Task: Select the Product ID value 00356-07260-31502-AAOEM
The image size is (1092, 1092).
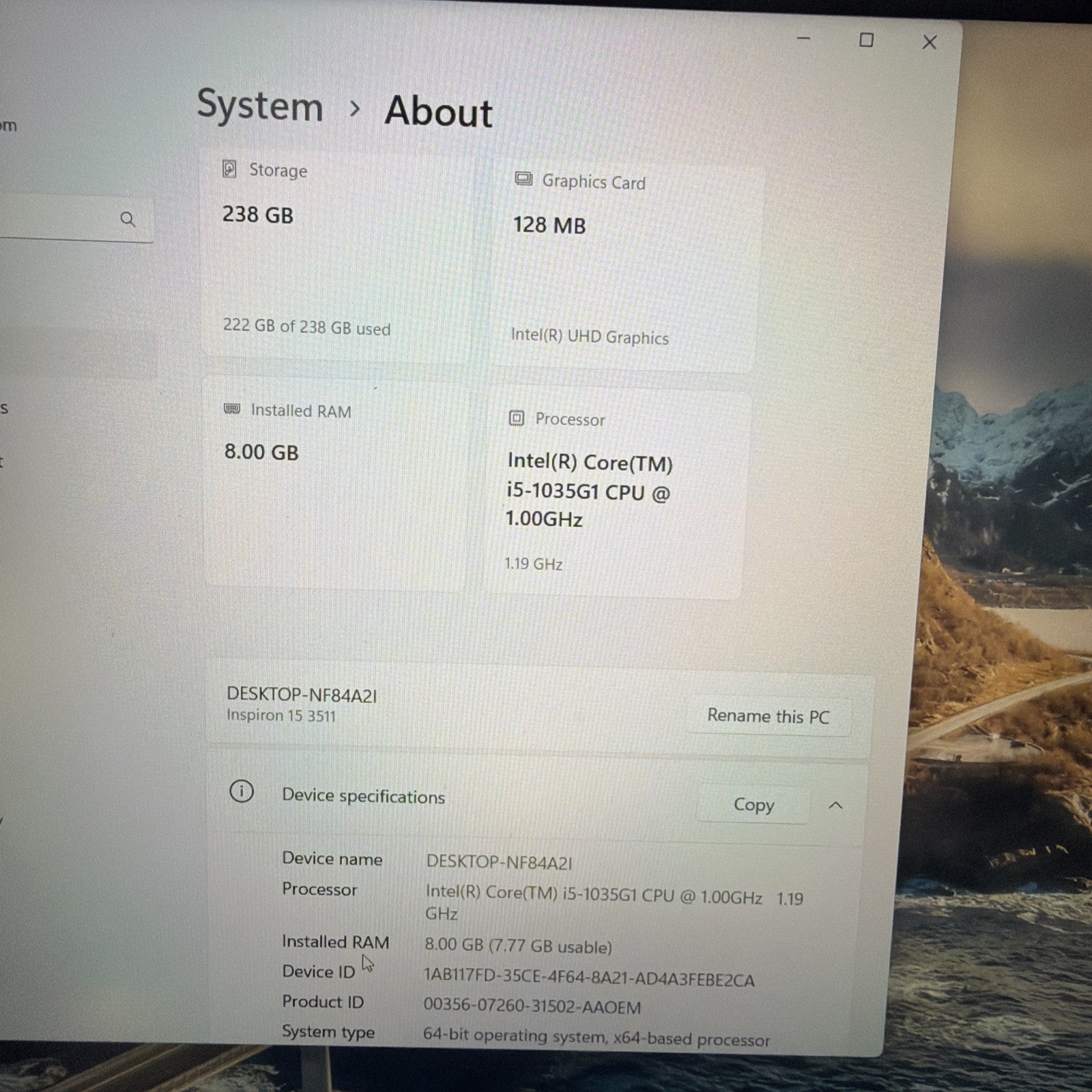Action: coord(532,1006)
